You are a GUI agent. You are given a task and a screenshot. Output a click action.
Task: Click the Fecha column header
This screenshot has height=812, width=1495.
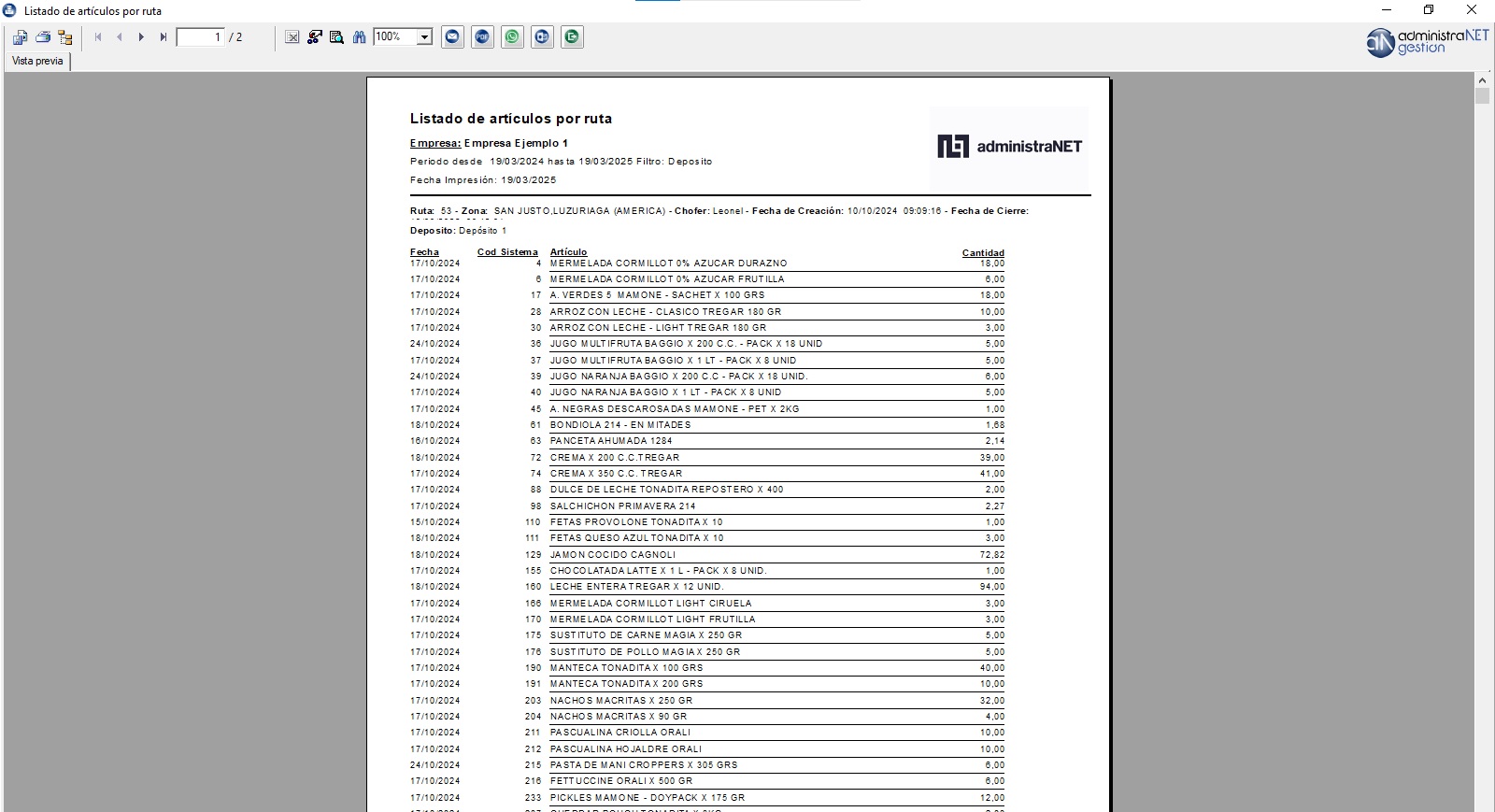[x=424, y=252]
